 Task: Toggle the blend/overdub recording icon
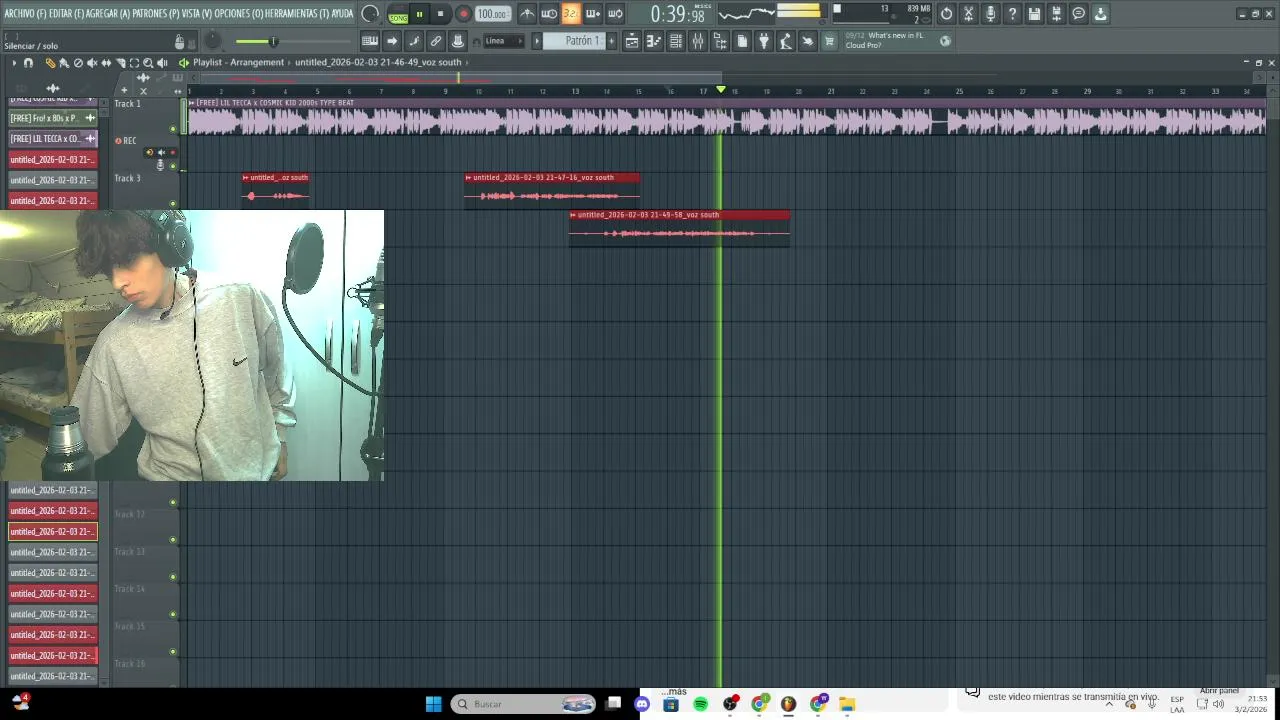pos(592,14)
